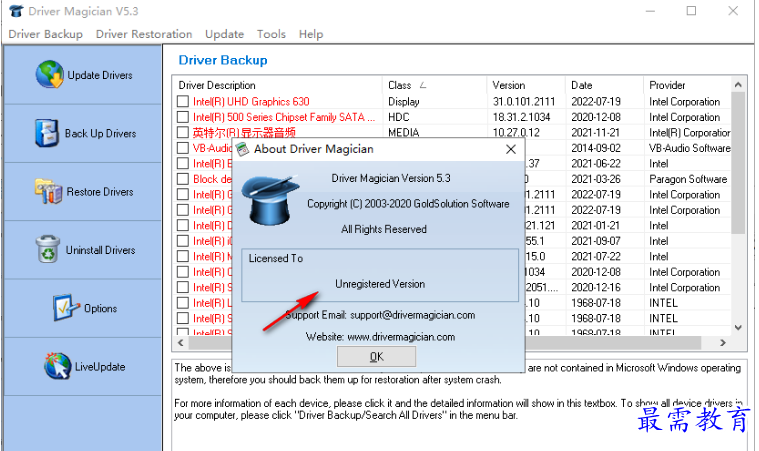
Task: Click the LiveUpdate globe cursor icon
Action: point(58,366)
